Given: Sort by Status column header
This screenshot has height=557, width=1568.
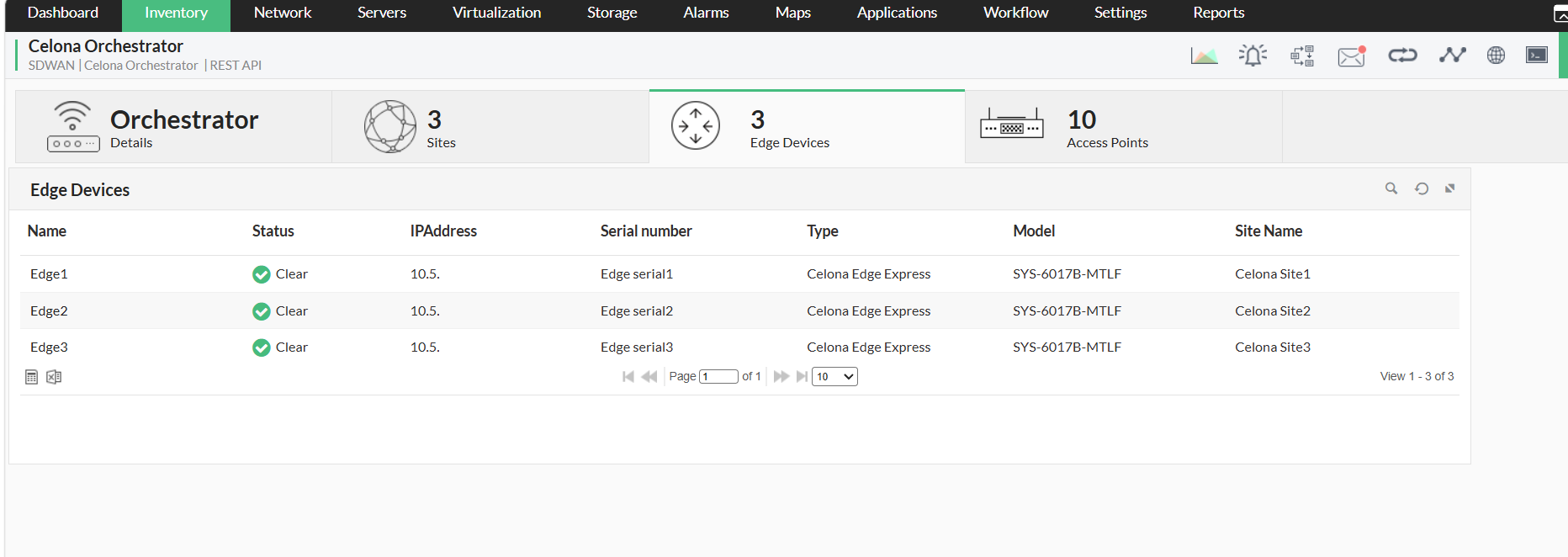Looking at the screenshot, I should point(273,231).
